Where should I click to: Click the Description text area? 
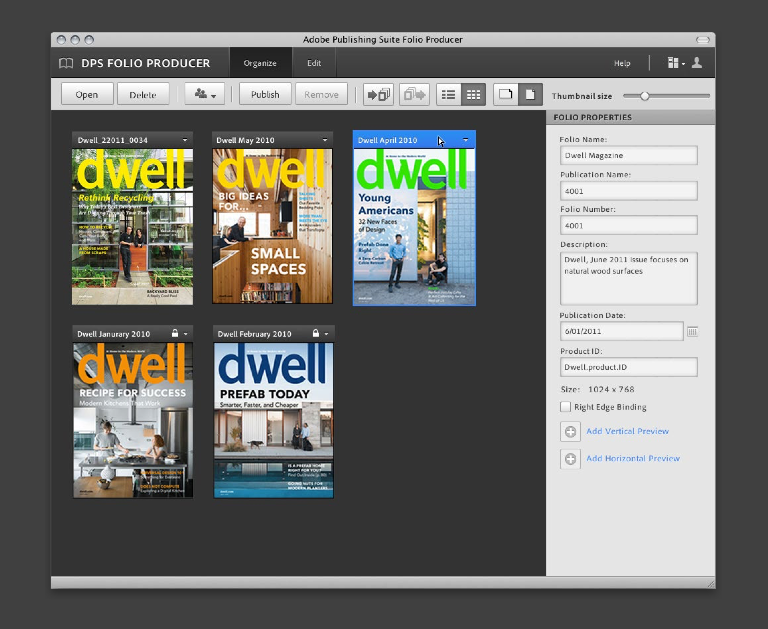pos(629,278)
